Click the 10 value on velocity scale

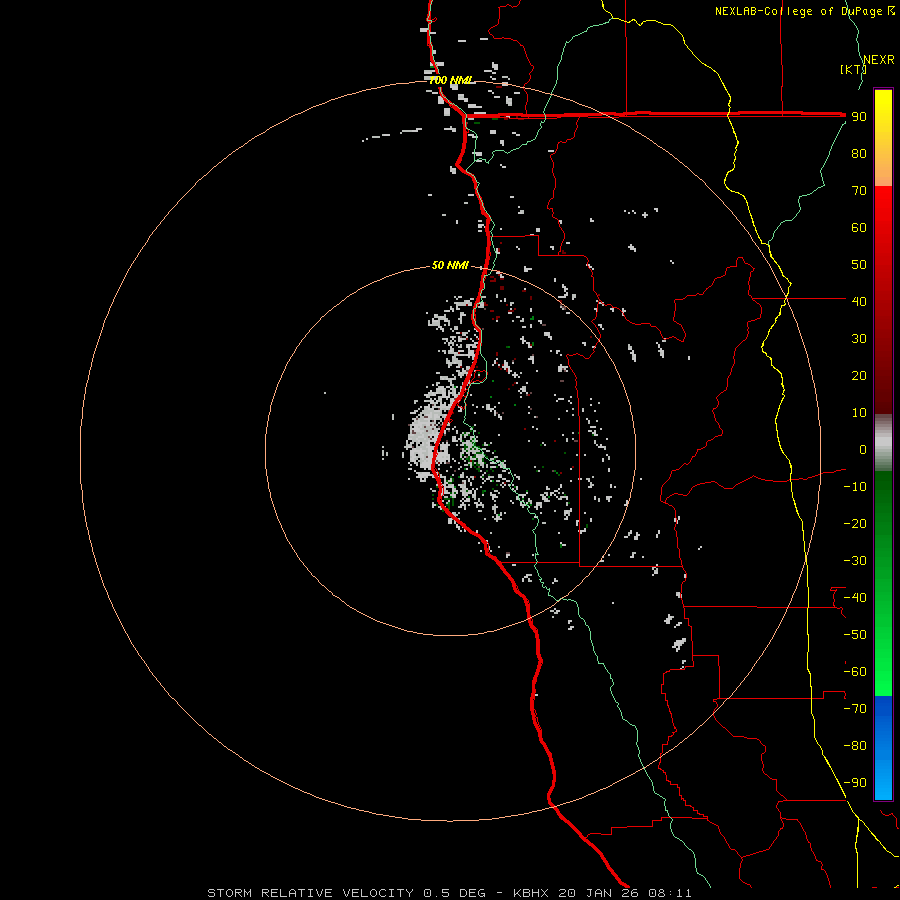point(859,413)
